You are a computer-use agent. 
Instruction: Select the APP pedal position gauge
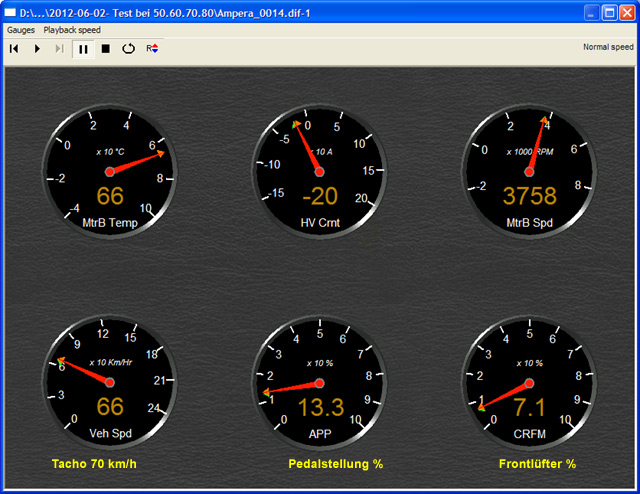coord(320,382)
